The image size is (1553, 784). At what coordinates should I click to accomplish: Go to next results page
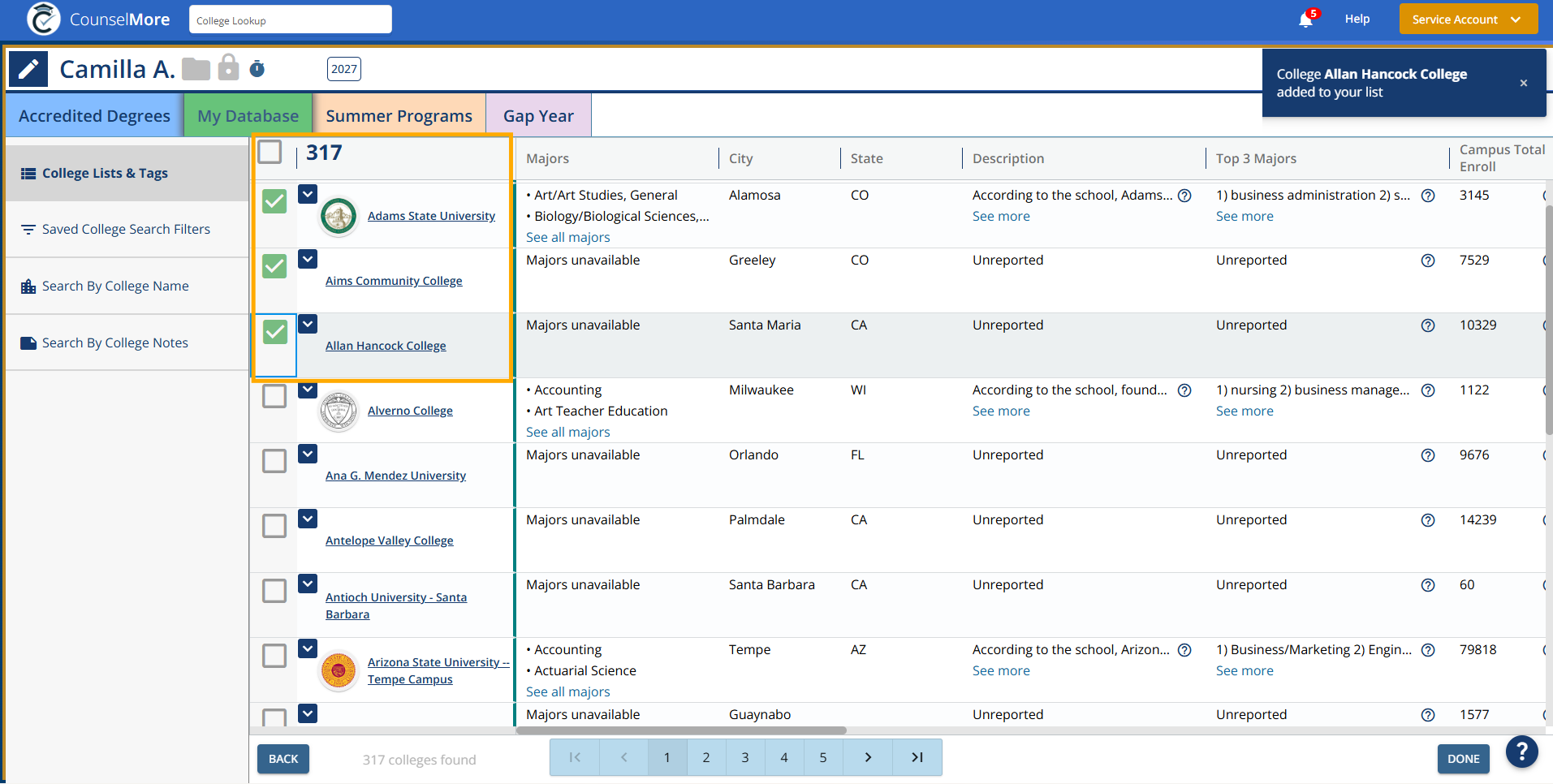pyautogui.click(x=868, y=757)
